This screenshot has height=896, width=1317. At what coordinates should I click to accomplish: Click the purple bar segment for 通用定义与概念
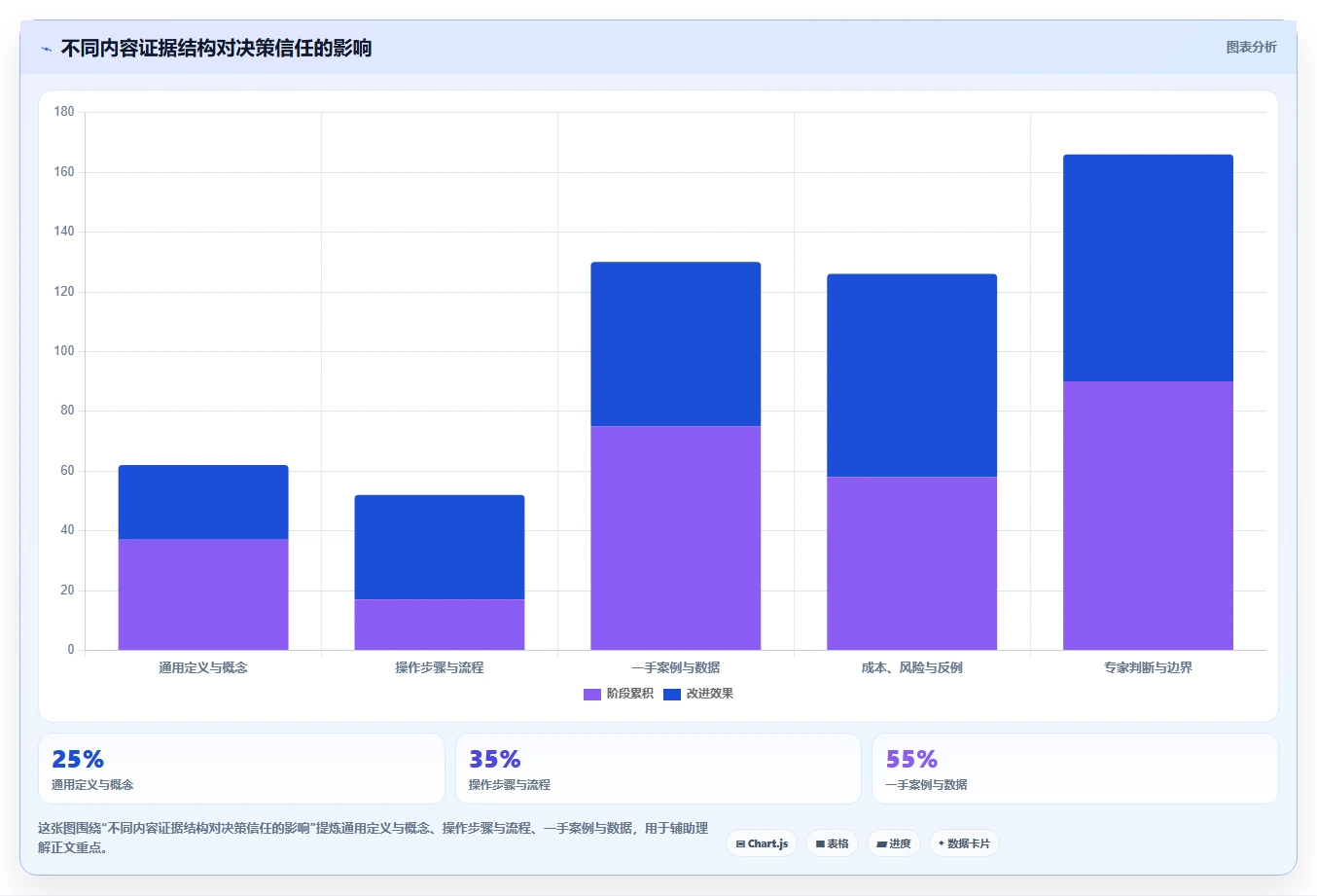point(203,594)
